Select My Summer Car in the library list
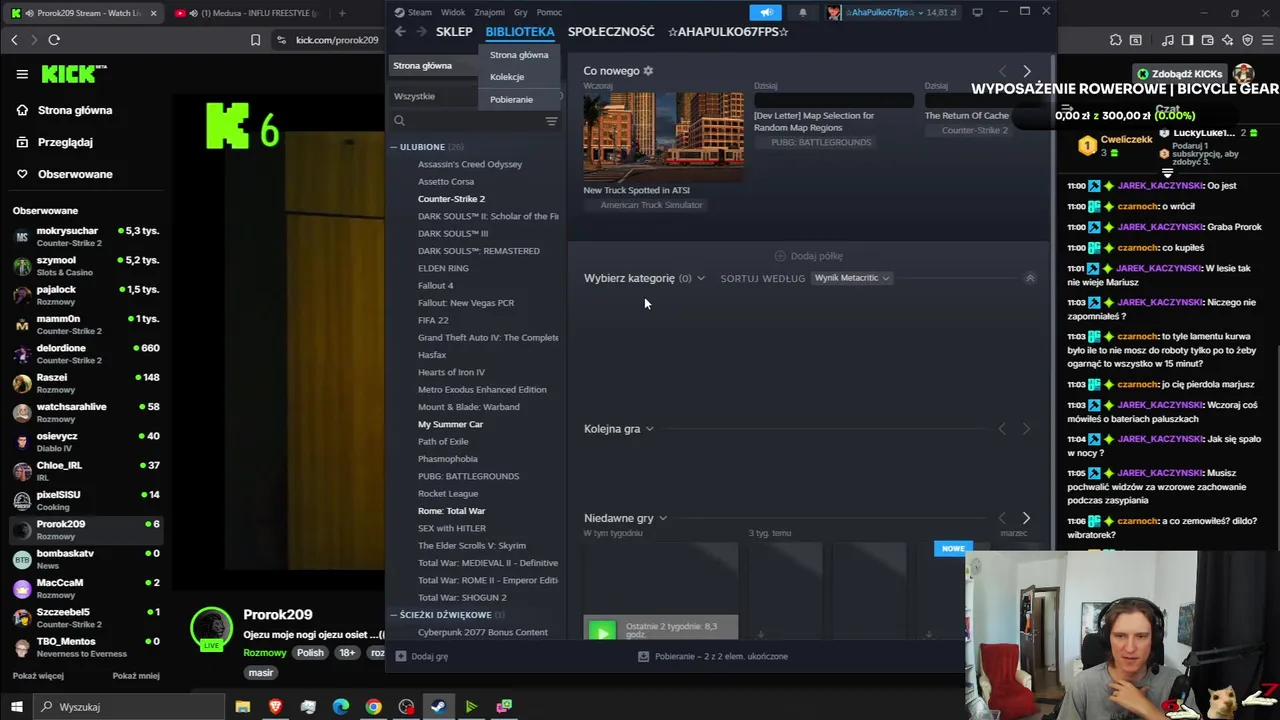Image resolution: width=1280 pixels, height=720 pixels. point(450,424)
